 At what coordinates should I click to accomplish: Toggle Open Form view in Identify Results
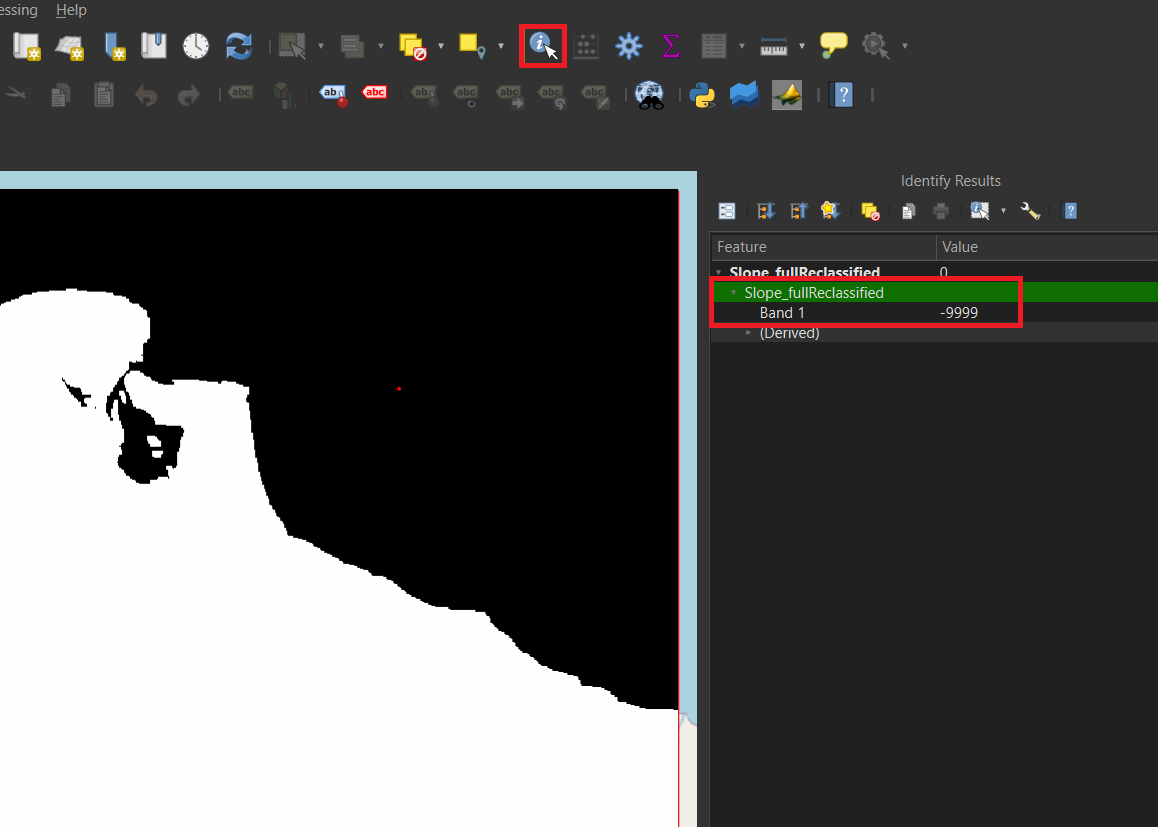point(727,211)
